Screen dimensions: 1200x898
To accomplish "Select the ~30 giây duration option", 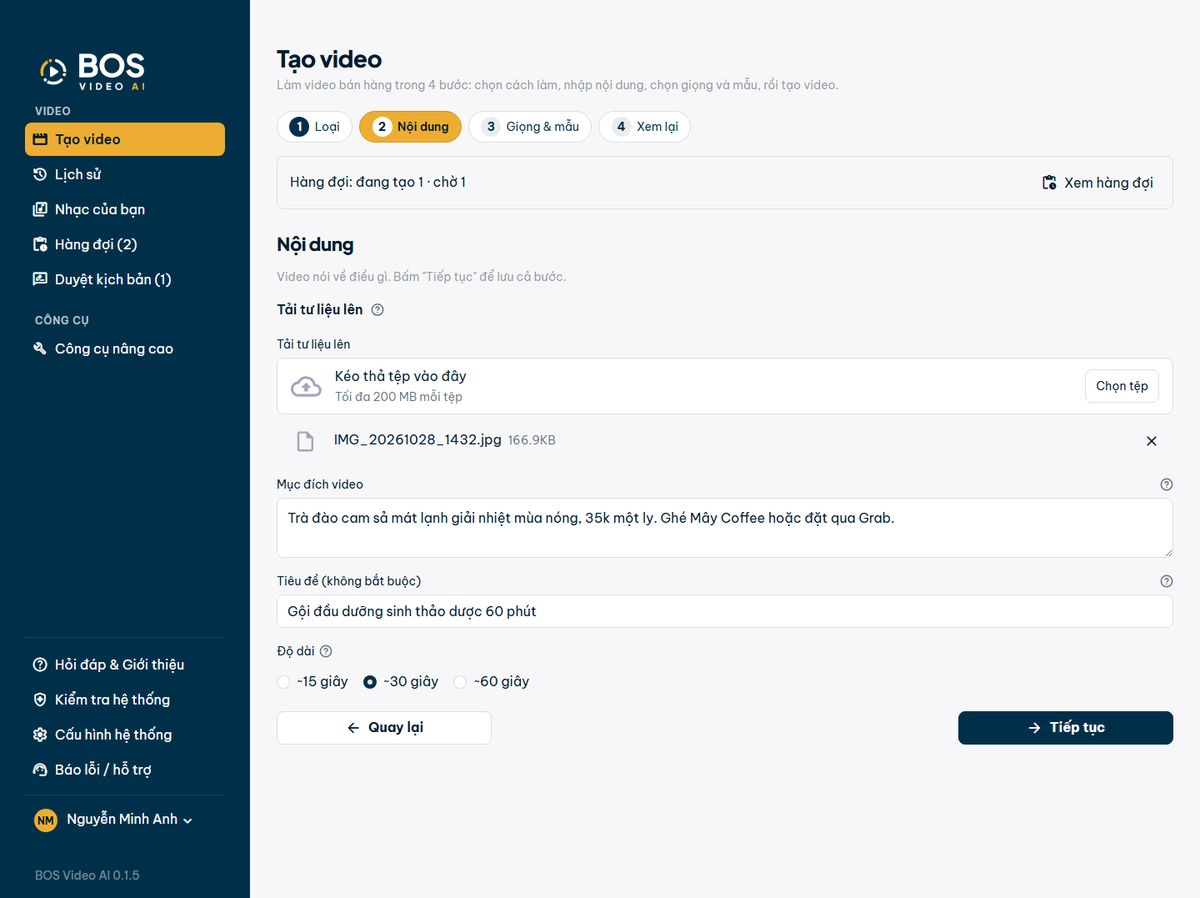I will pos(401,682).
